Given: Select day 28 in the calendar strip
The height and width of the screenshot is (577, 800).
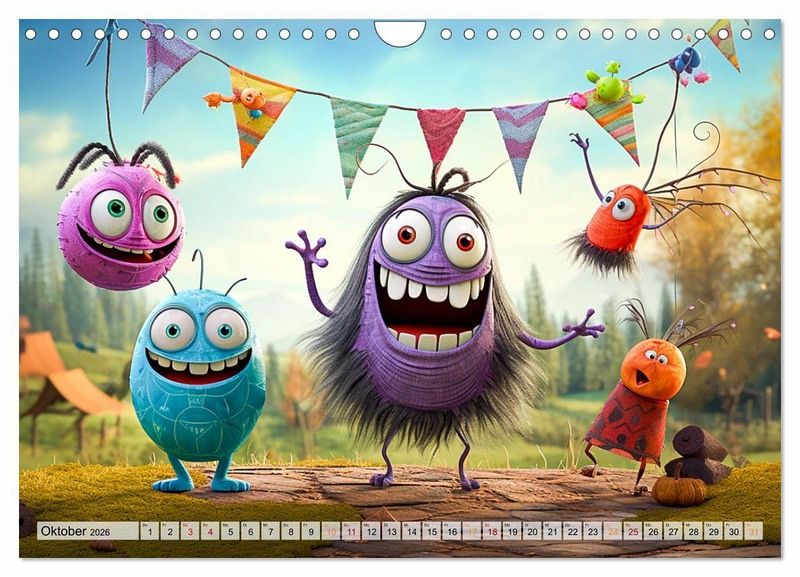Looking at the screenshot, I should [692, 531].
